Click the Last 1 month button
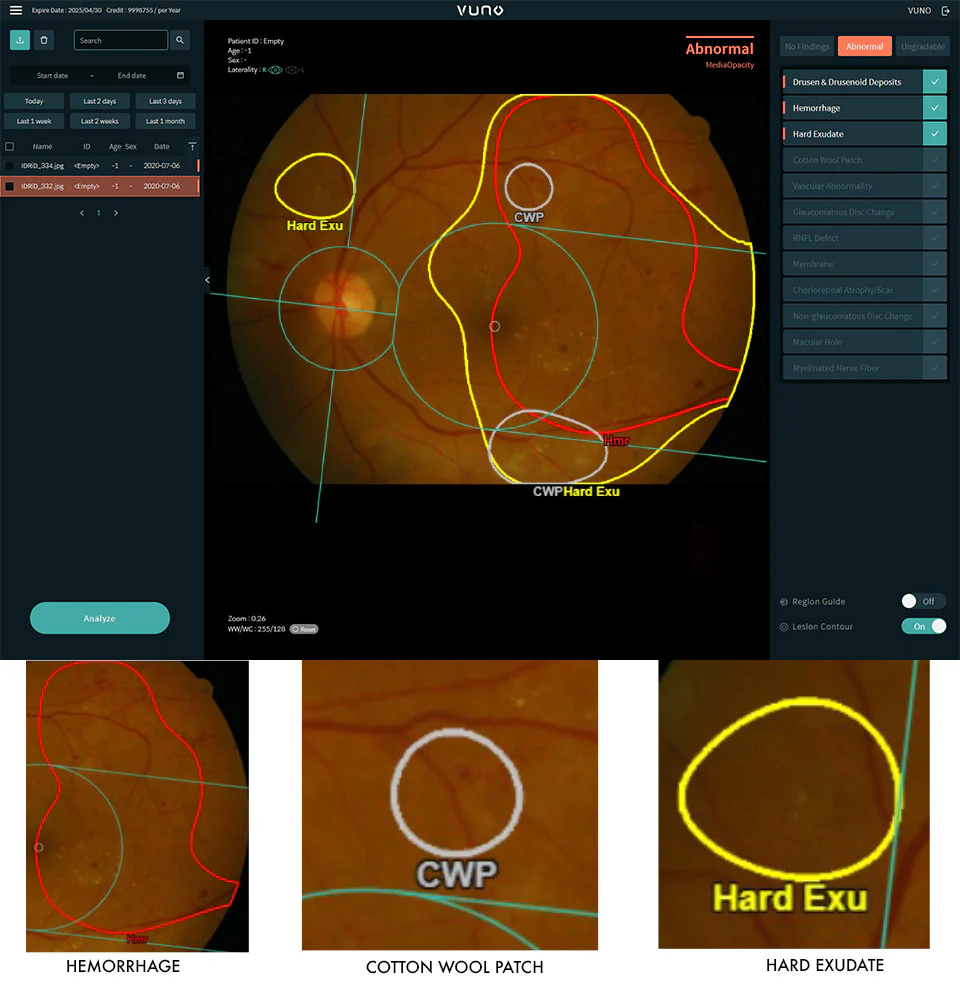This screenshot has width=960, height=1000. pos(165,121)
